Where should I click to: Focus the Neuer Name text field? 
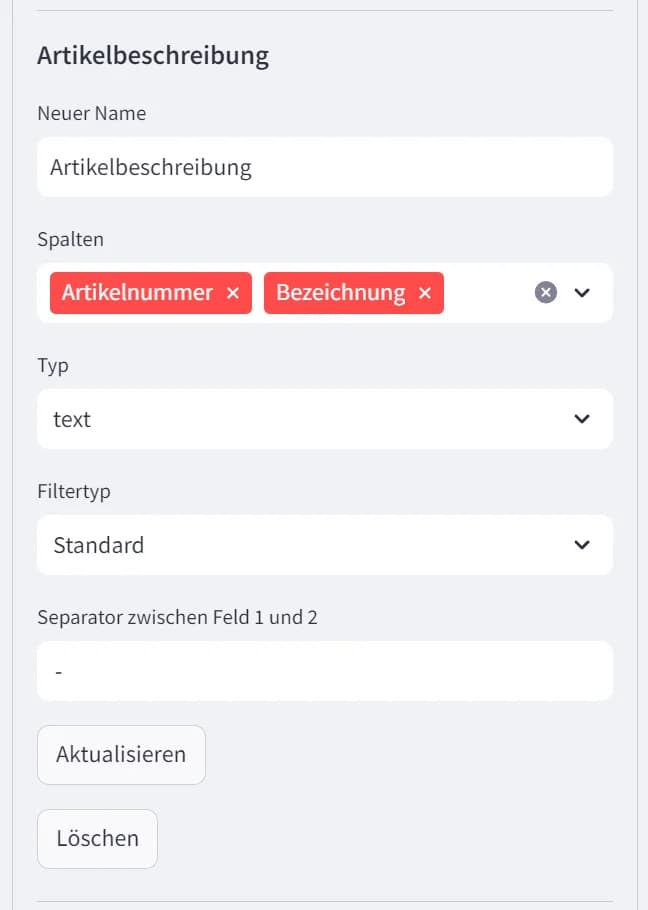pyautogui.click(x=324, y=167)
